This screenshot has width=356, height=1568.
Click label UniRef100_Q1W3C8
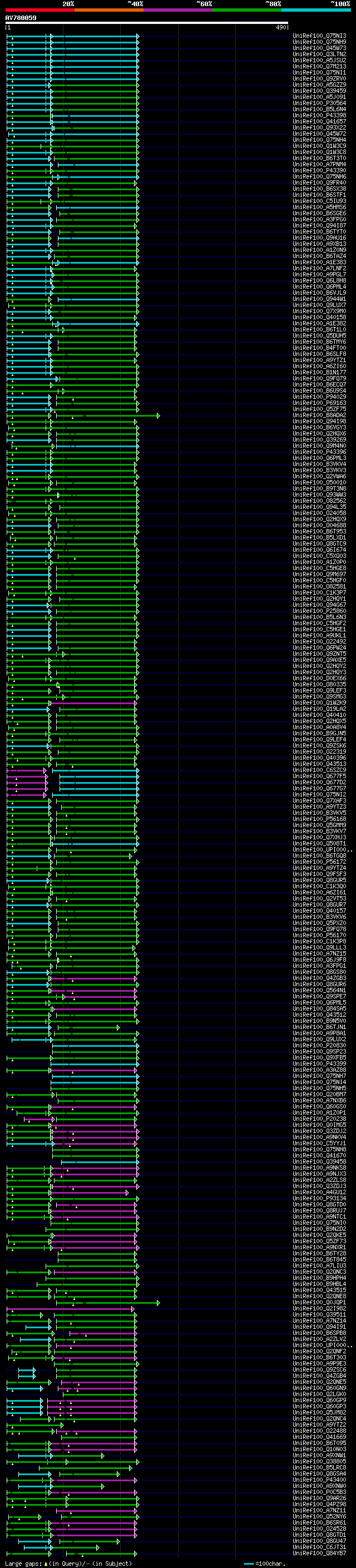click(319, 152)
